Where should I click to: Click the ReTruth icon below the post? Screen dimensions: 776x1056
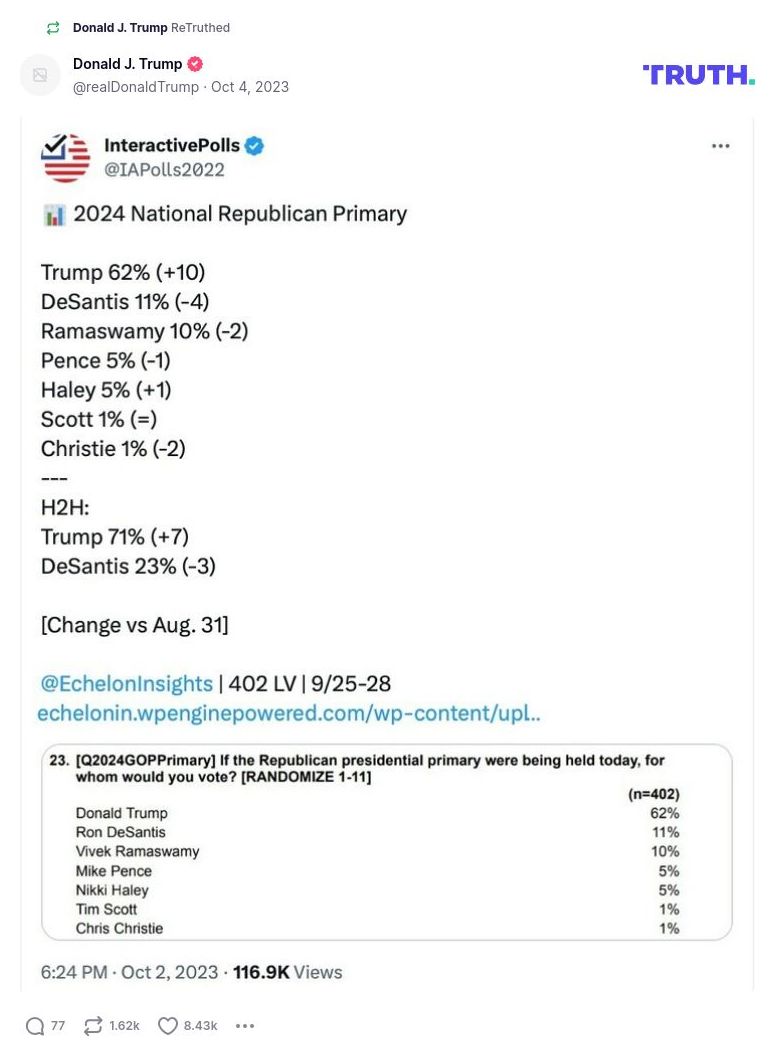91,1025
